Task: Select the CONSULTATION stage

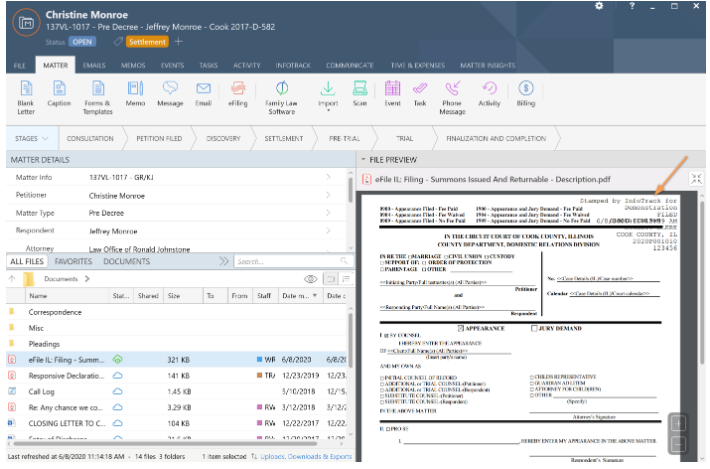Action: 90,139
